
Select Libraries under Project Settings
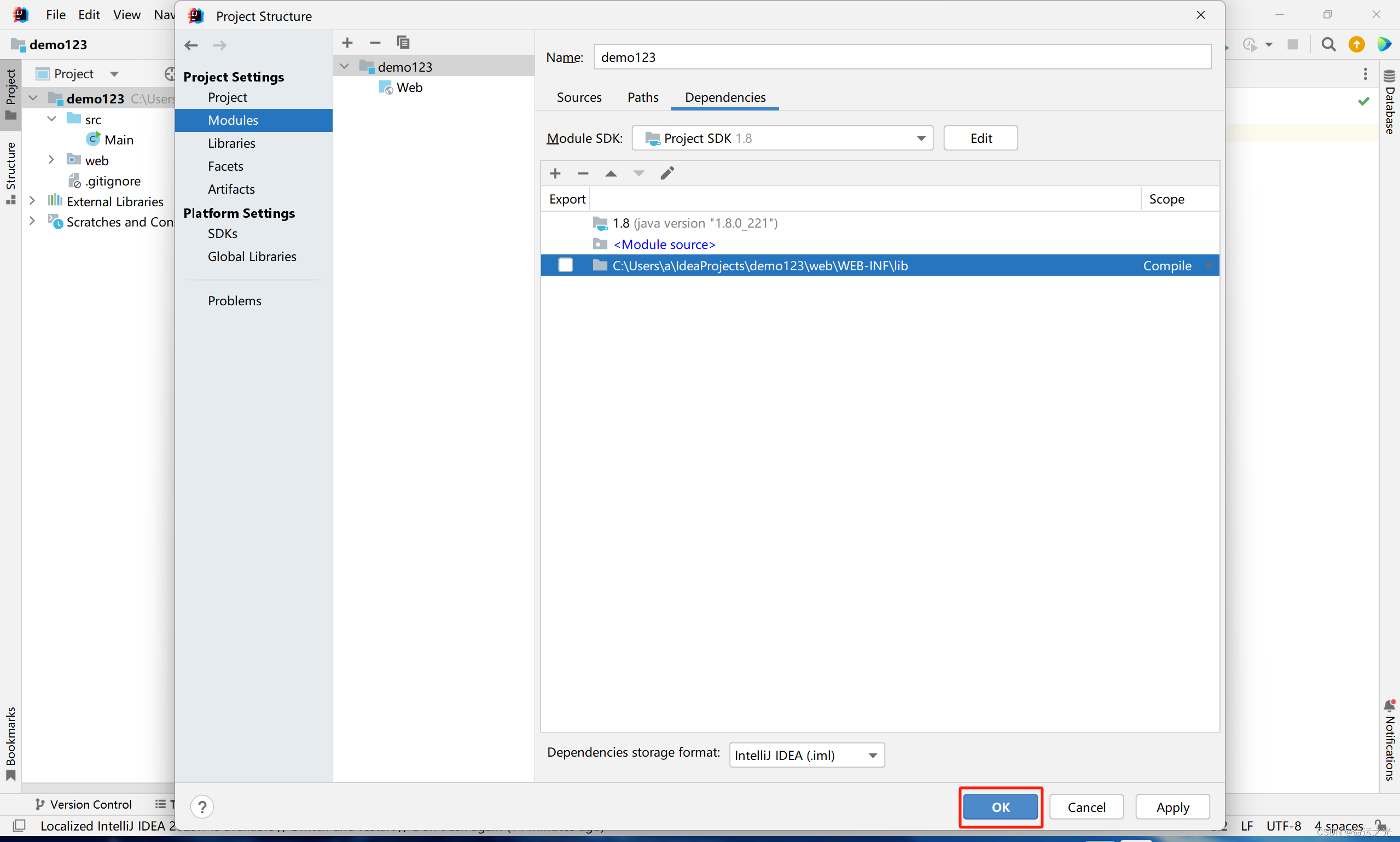[x=230, y=143]
